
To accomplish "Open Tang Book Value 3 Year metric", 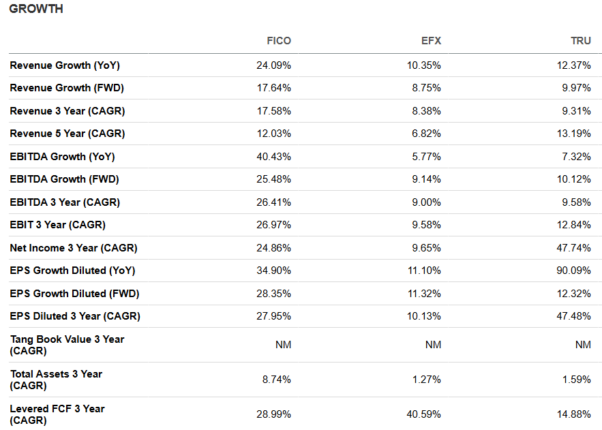I will [x=67, y=345].
